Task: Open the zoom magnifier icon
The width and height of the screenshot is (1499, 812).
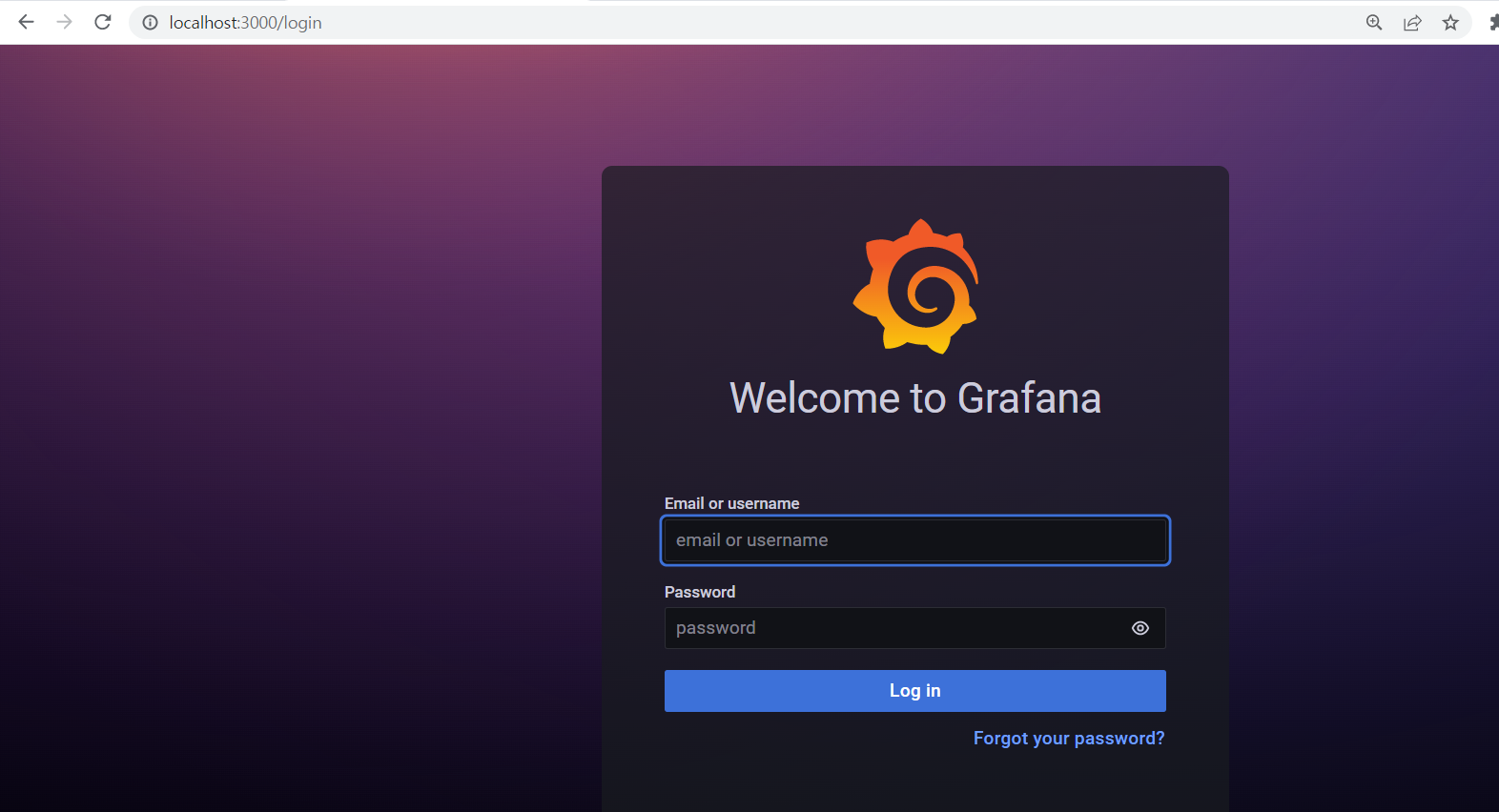Action: pos(1374,22)
